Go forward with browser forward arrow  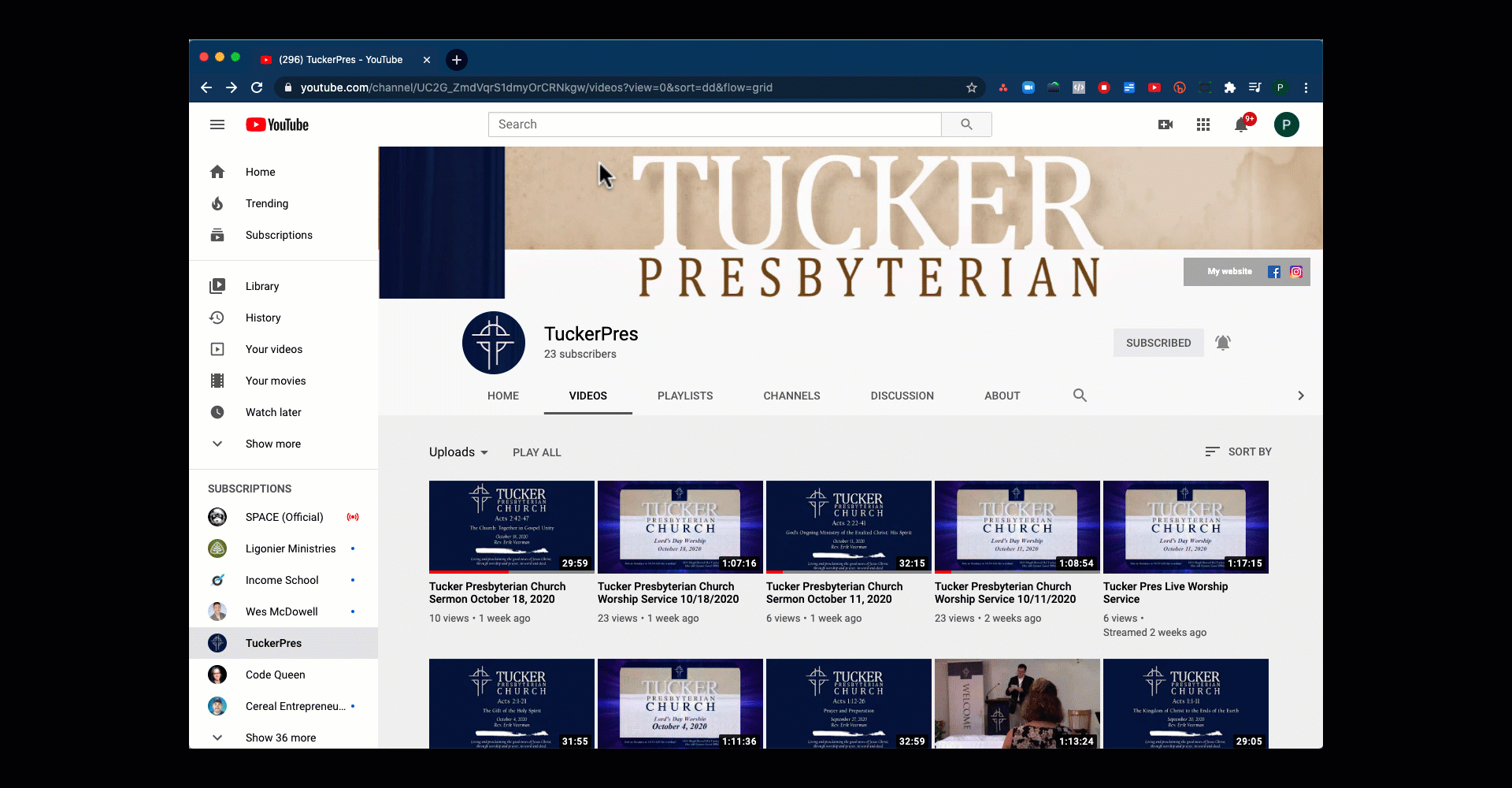tap(232, 87)
